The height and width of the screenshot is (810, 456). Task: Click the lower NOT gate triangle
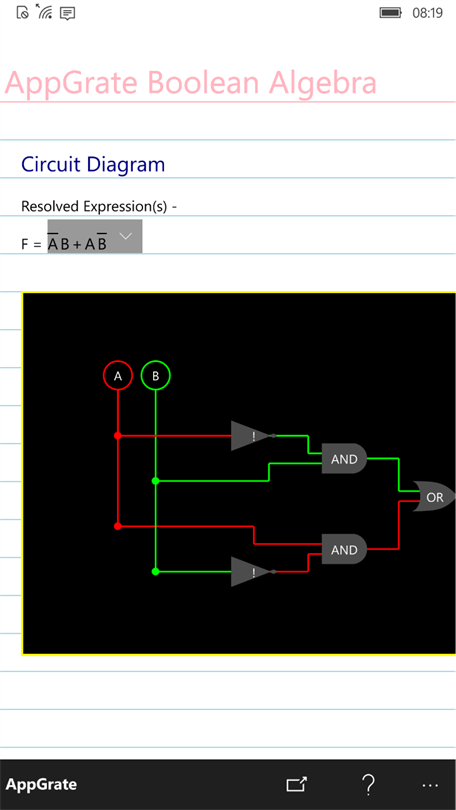(x=251, y=571)
